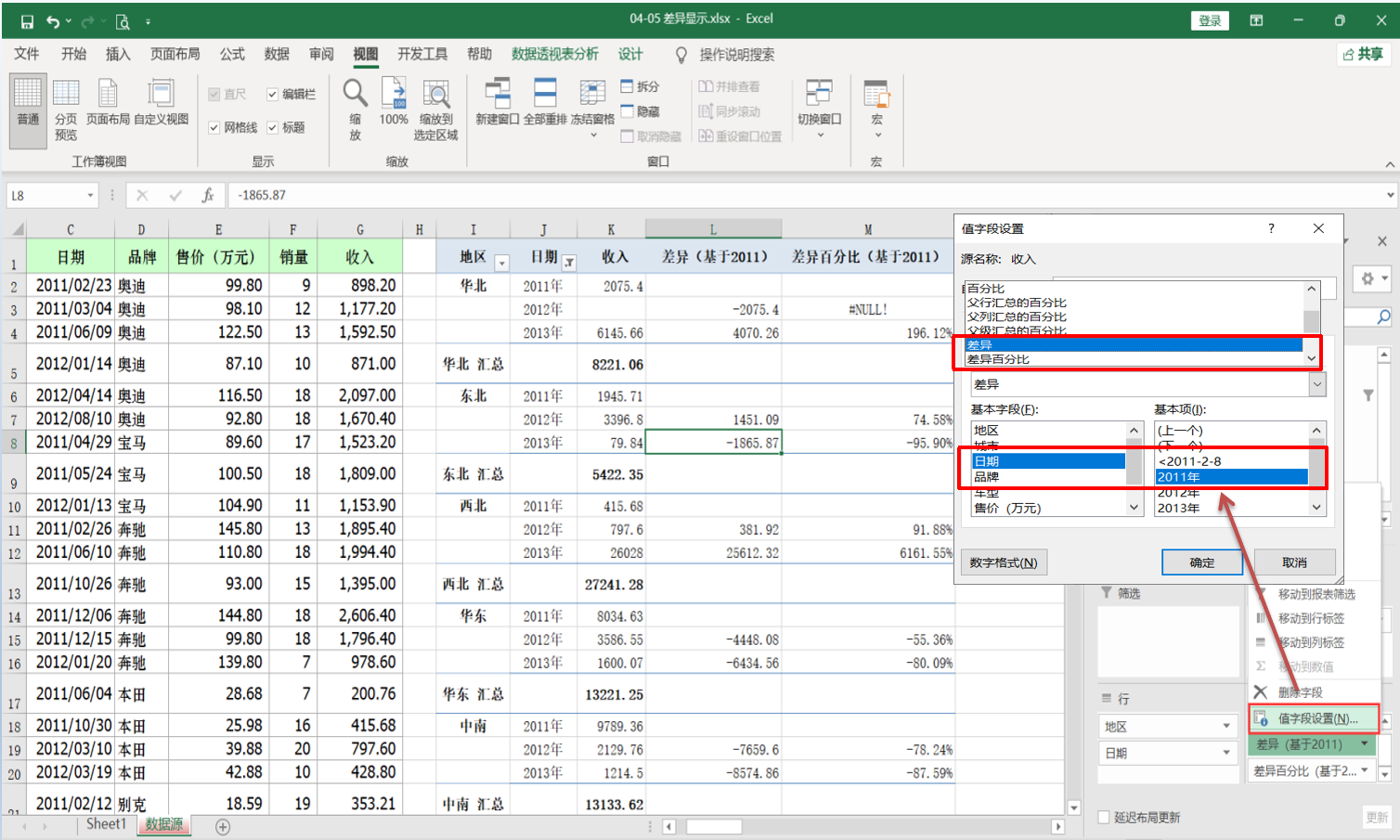Open the File (文件) tab
This screenshot has height=840, width=1400.
[x=27, y=55]
